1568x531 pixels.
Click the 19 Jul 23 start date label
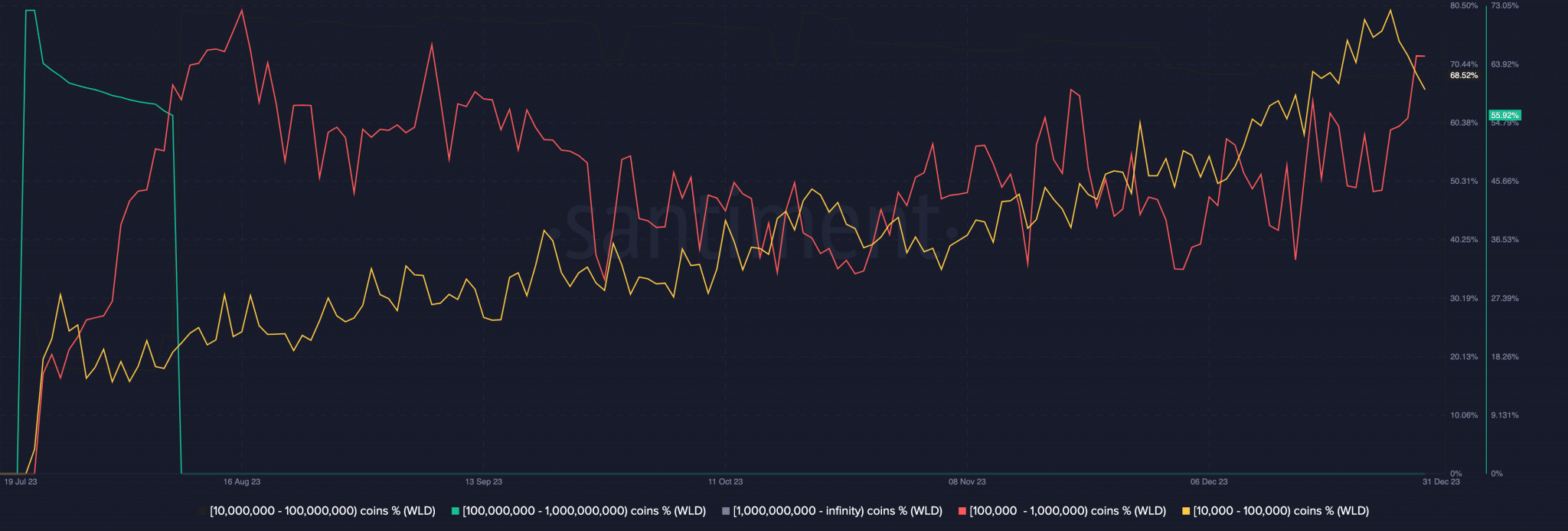21,482
